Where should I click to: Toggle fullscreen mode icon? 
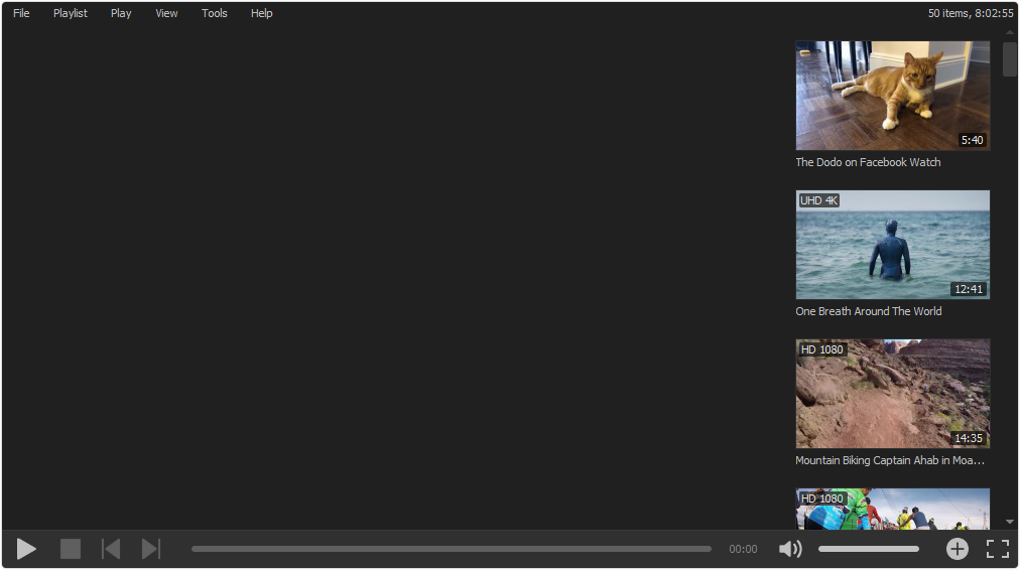[x=998, y=549]
